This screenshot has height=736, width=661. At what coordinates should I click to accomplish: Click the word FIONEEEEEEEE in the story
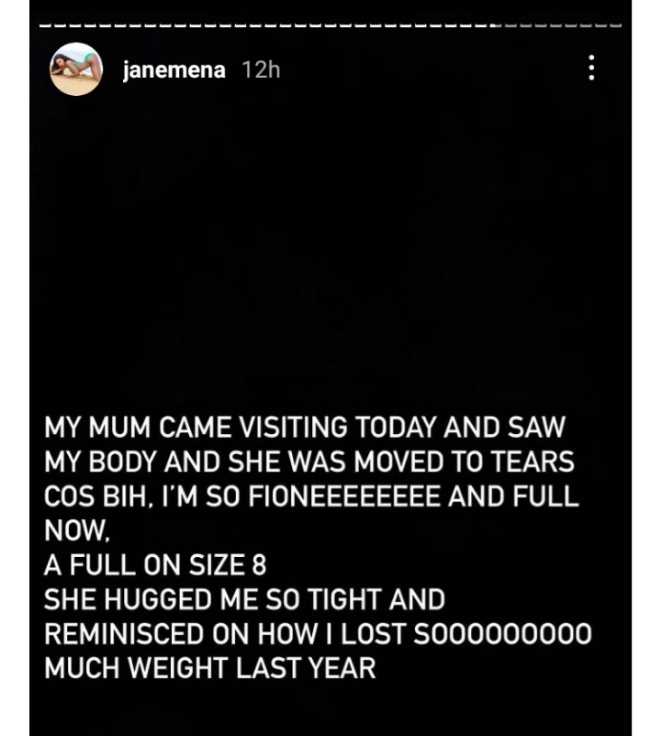[344, 496]
